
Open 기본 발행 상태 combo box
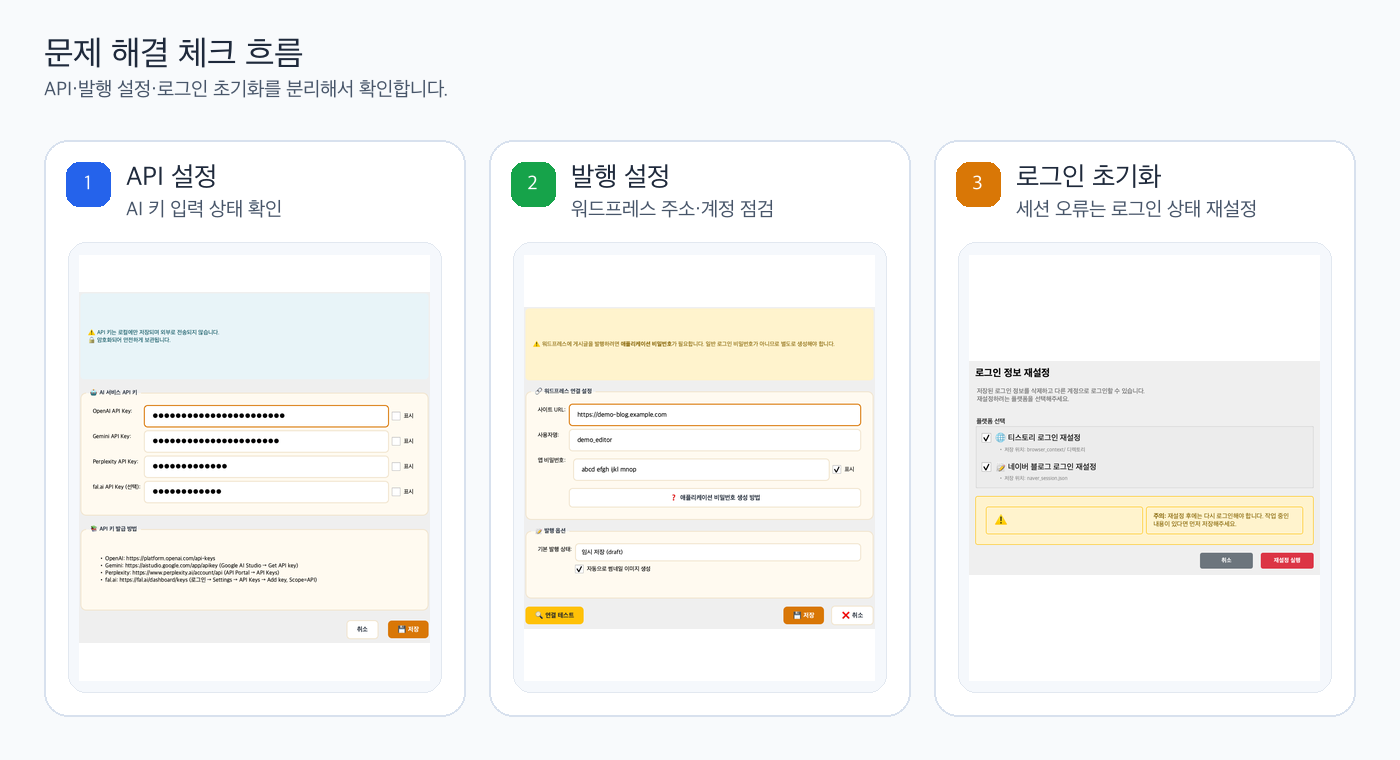click(x=717, y=552)
